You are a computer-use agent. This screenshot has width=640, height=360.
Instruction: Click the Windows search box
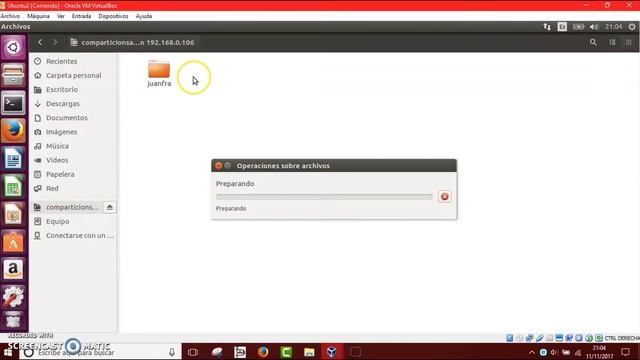[100, 352]
